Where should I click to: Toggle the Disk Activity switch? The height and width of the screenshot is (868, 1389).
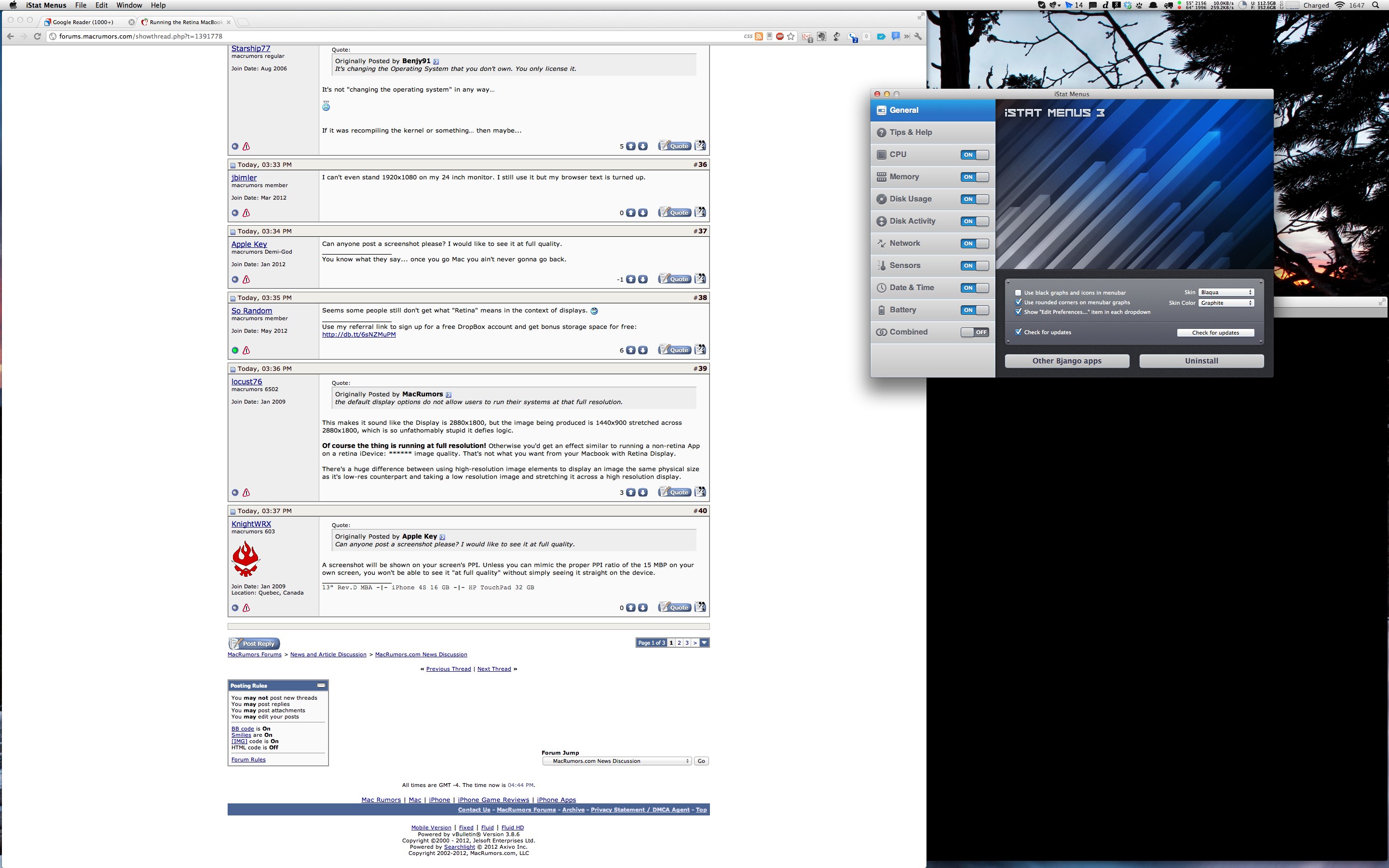click(975, 222)
